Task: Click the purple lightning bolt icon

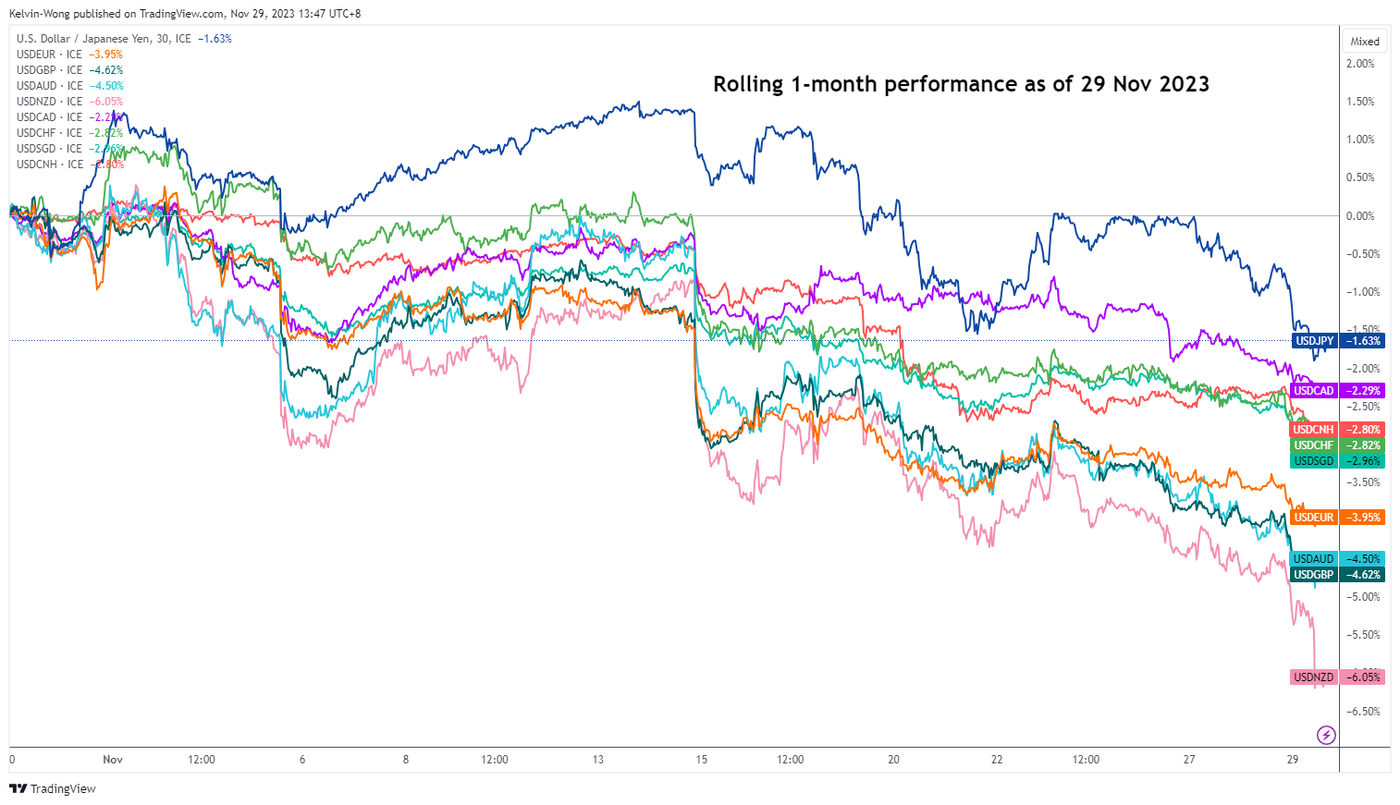Action: [x=1326, y=735]
